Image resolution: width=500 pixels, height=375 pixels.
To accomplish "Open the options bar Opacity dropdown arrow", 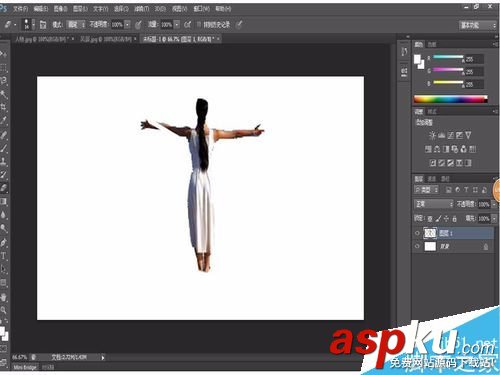I will (127, 25).
